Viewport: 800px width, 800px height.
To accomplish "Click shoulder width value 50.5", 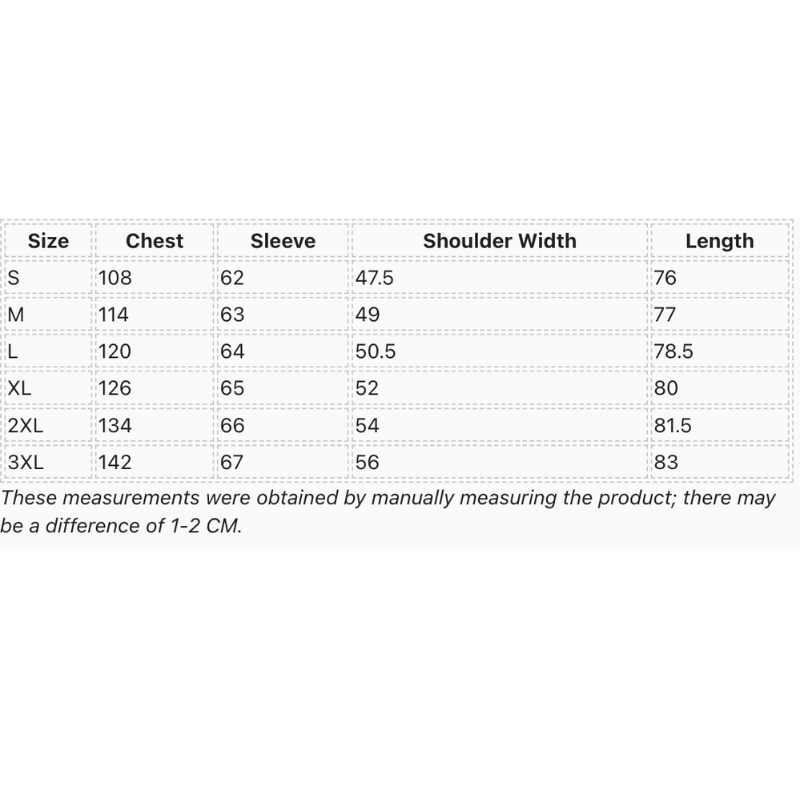I will [x=376, y=352].
